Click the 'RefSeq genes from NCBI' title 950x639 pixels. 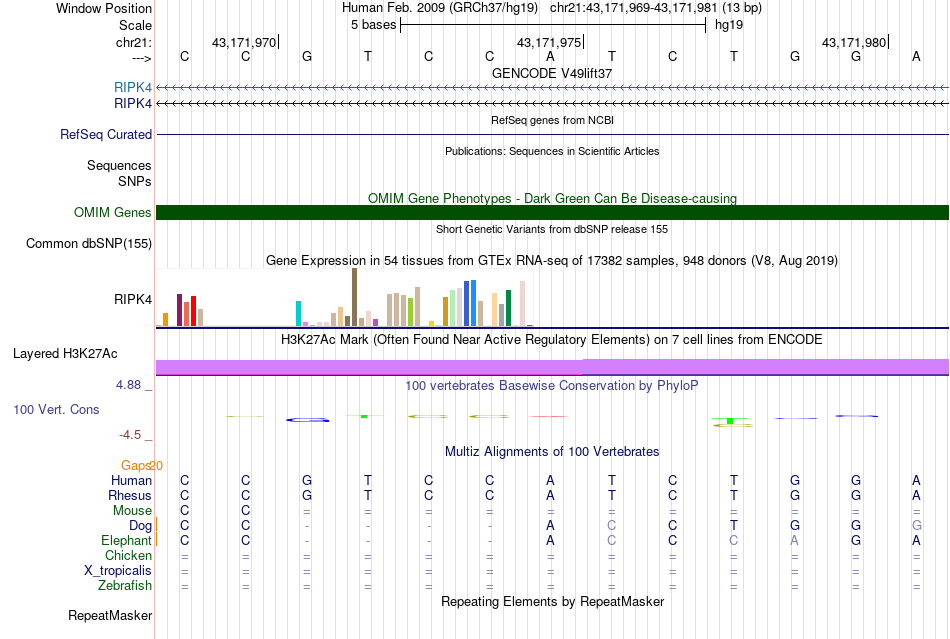click(552, 120)
